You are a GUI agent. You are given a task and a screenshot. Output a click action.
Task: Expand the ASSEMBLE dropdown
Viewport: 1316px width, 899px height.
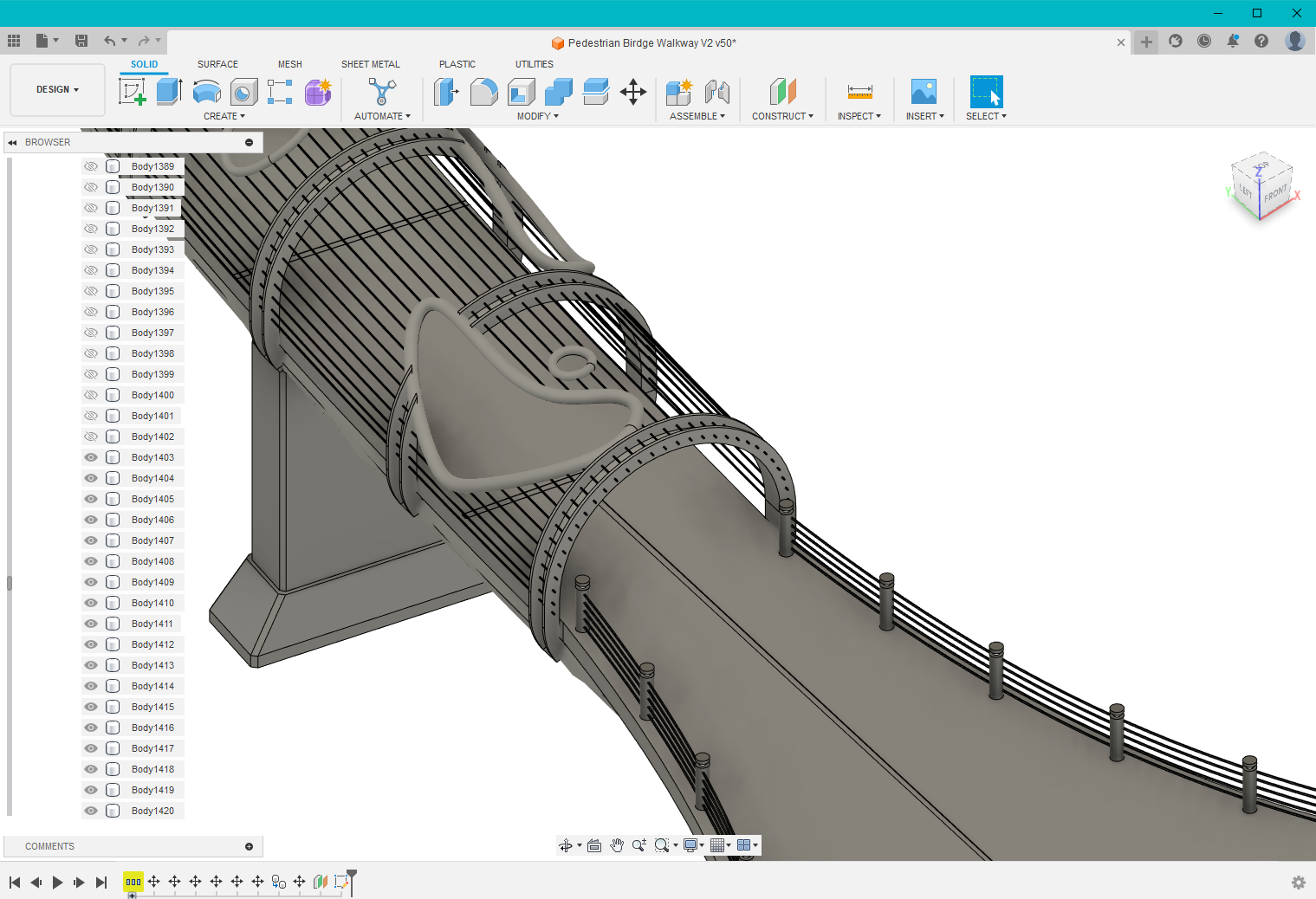point(698,115)
